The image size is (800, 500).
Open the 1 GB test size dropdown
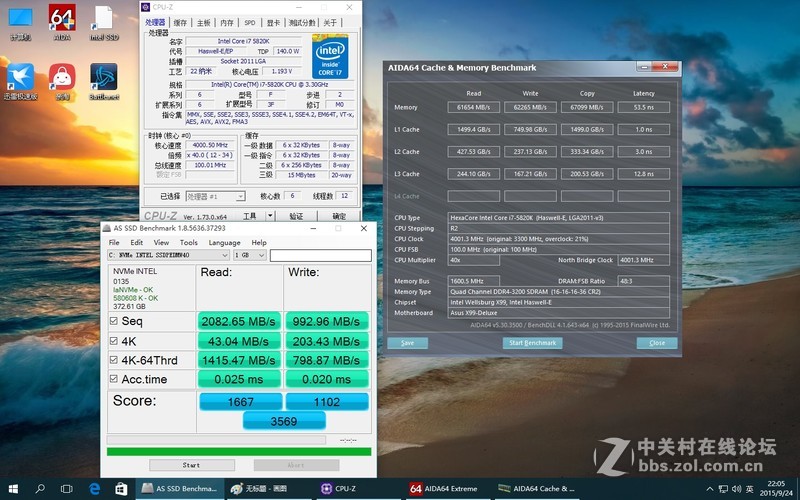point(250,255)
